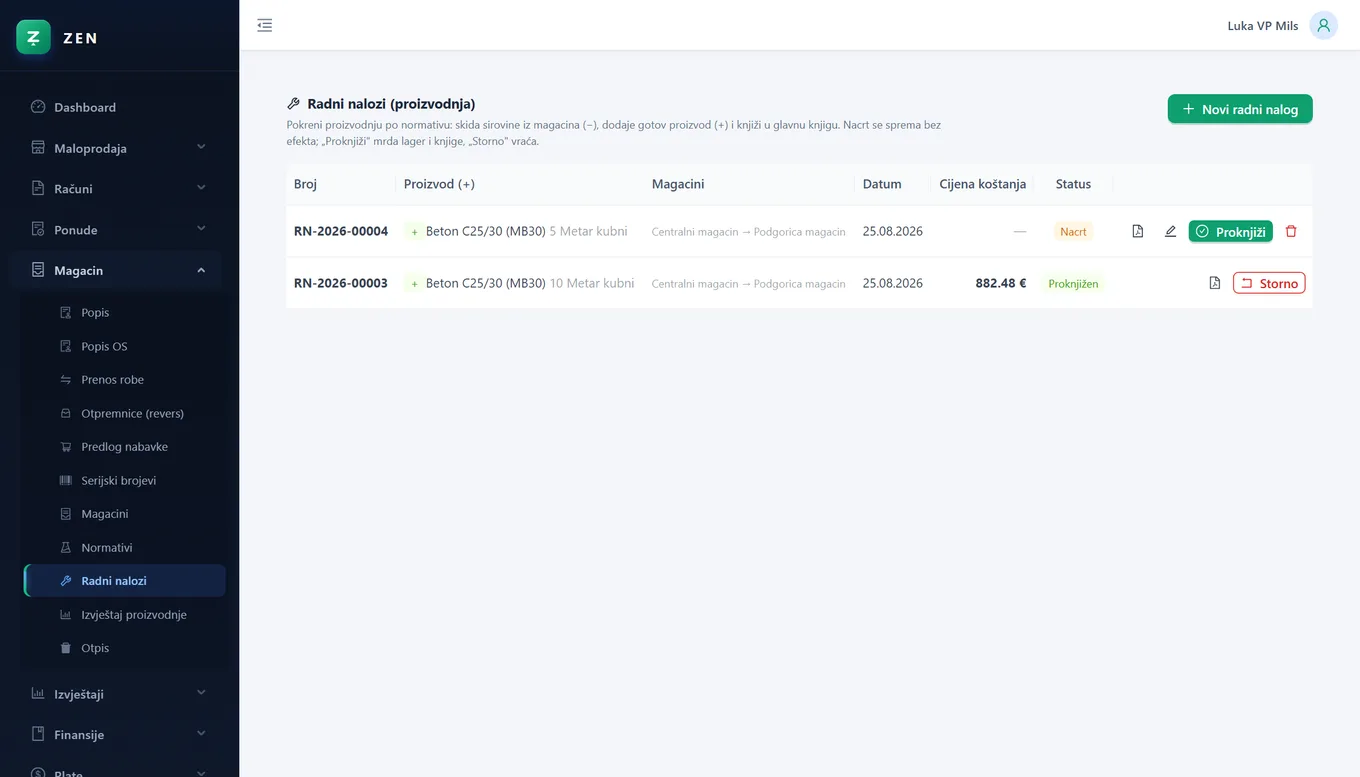Post the draft order with Proknjiži button
The width and height of the screenshot is (1360, 777).
pyautogui.click(x=1230, y=231)
